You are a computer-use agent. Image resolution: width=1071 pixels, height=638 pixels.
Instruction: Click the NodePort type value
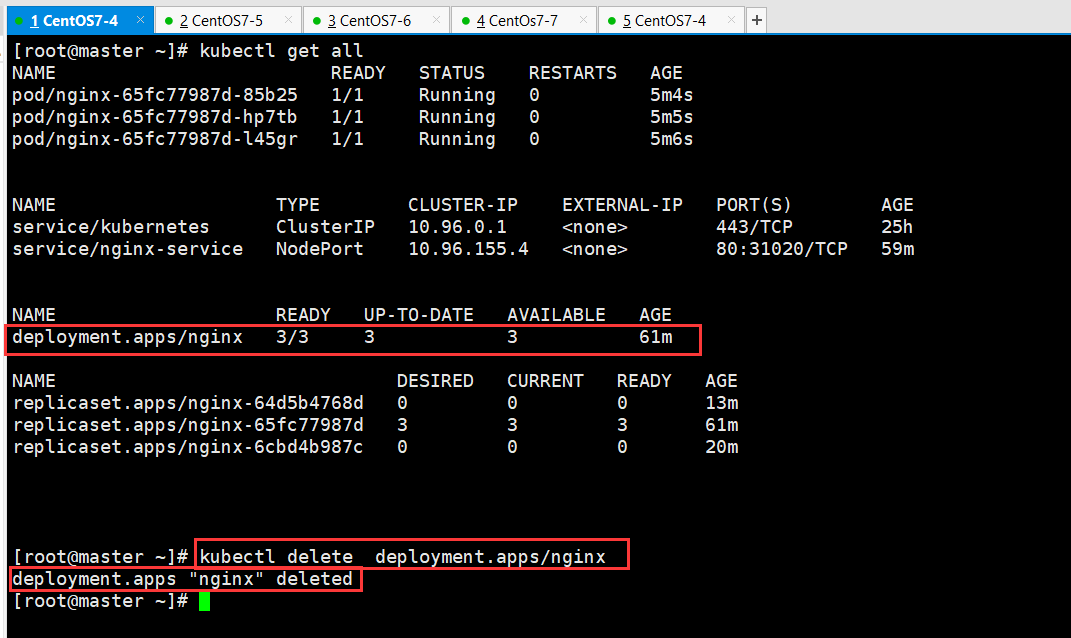tap(320, 249)
